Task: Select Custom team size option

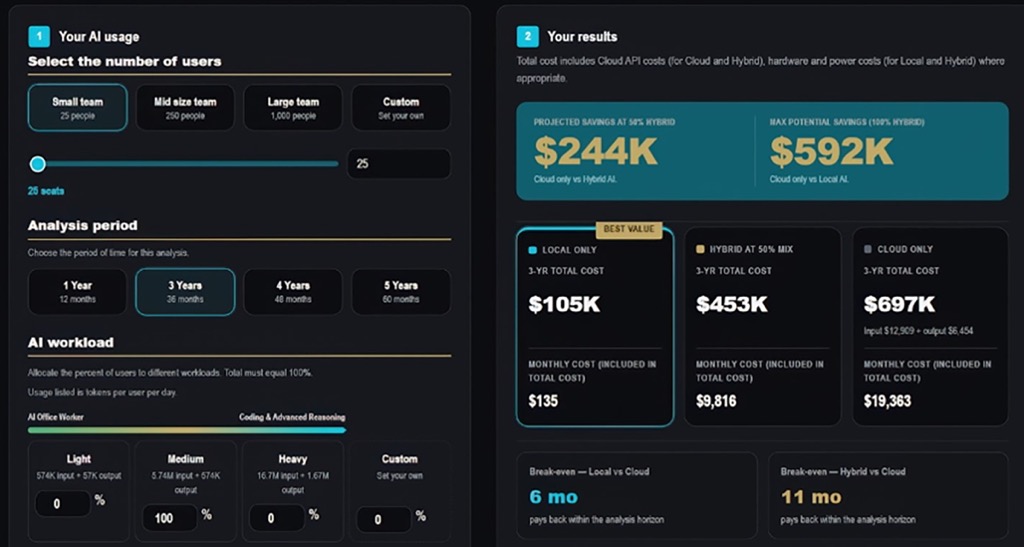Action: 401,108
